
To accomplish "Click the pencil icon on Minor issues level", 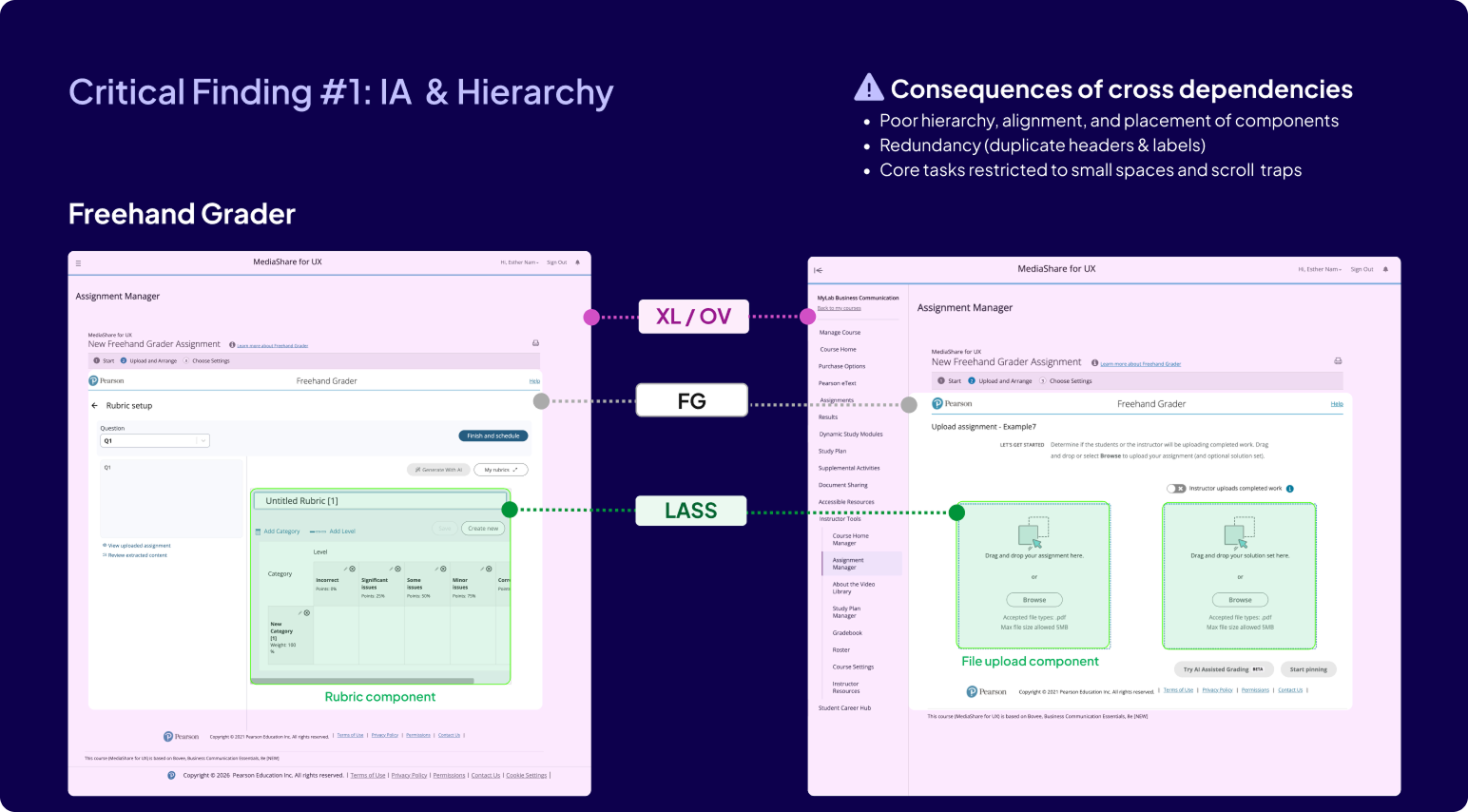I will [x=482, y=569].
